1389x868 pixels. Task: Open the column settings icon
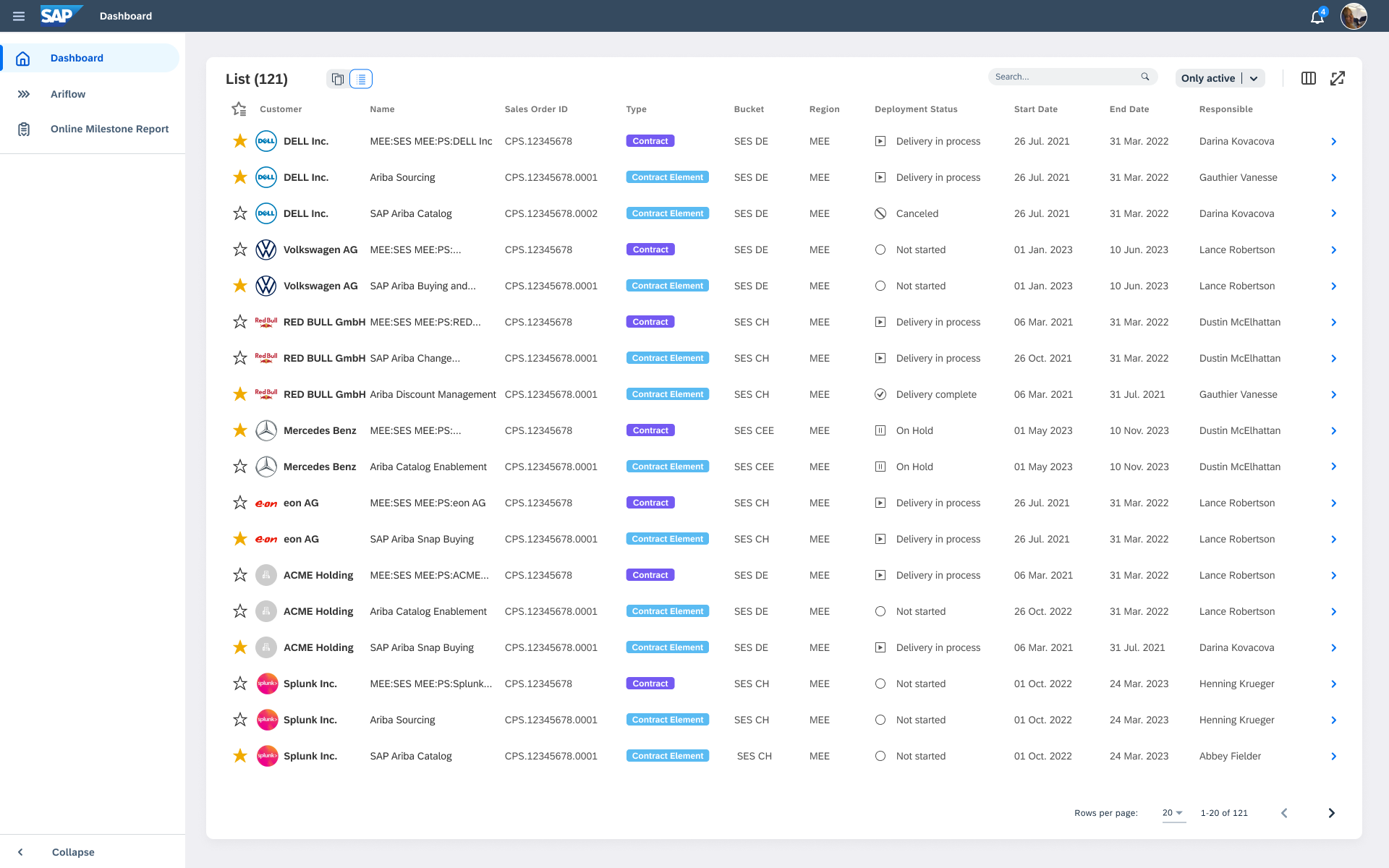1308,78
